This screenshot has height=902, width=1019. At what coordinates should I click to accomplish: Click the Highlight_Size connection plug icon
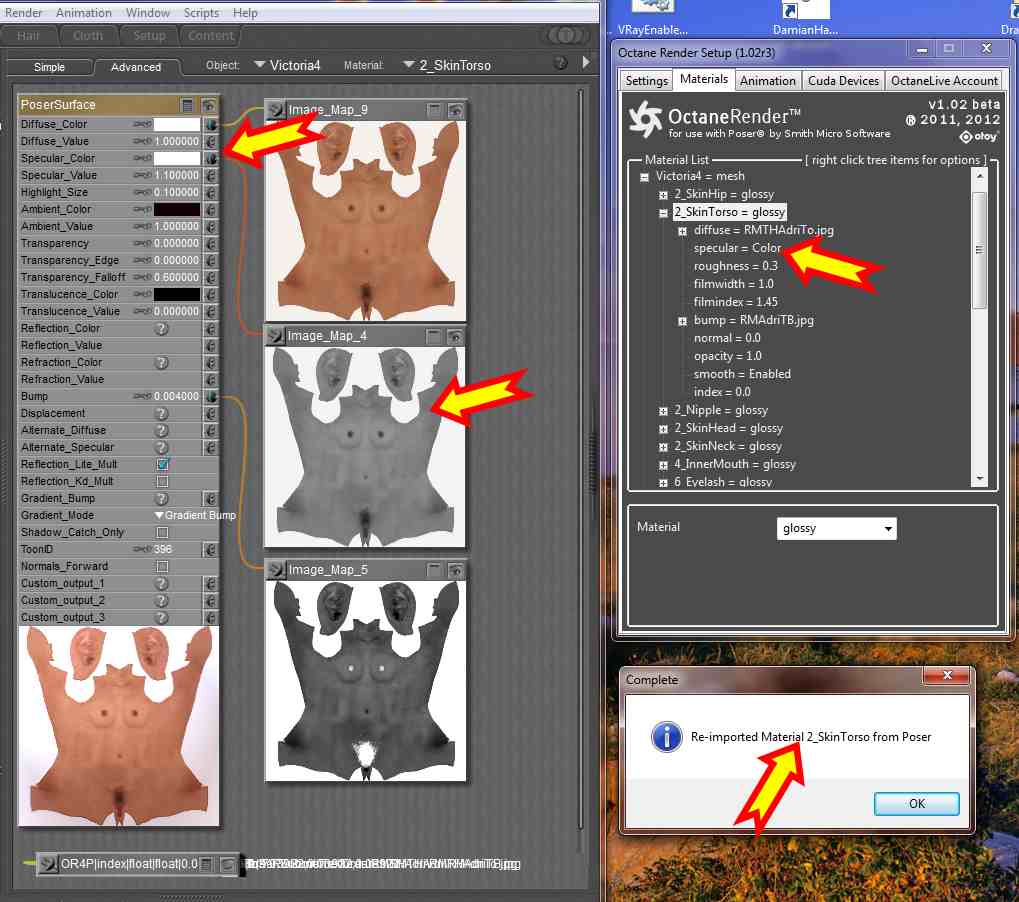coord(211,192)
